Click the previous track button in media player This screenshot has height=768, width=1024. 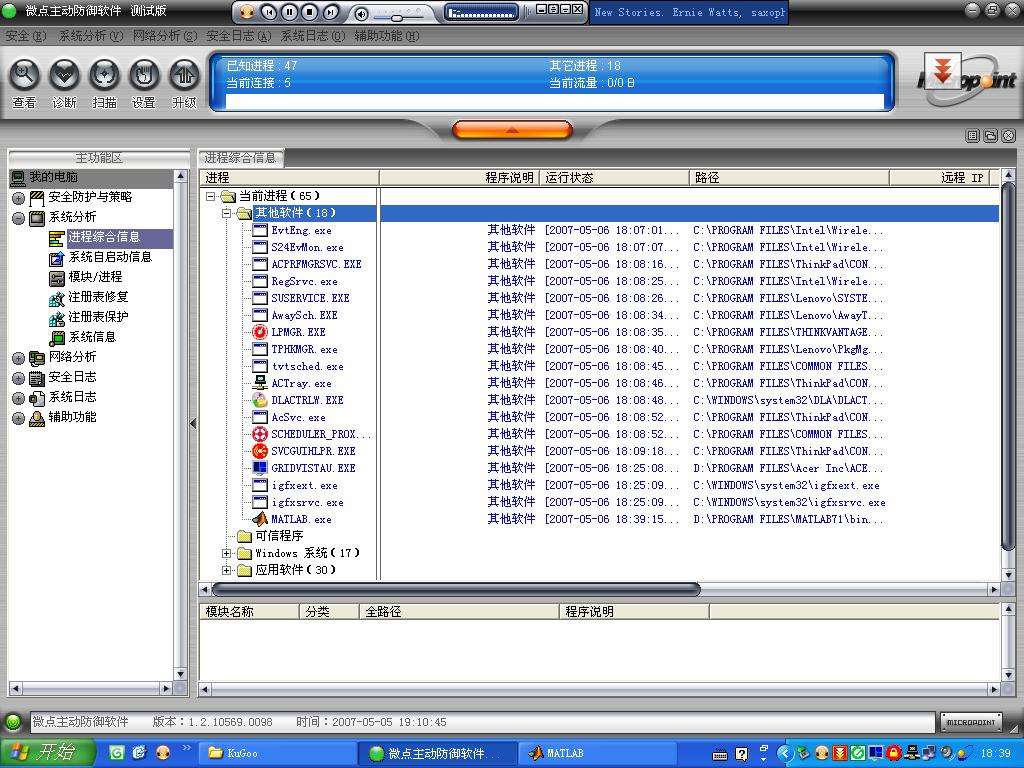tap(269, 12)
